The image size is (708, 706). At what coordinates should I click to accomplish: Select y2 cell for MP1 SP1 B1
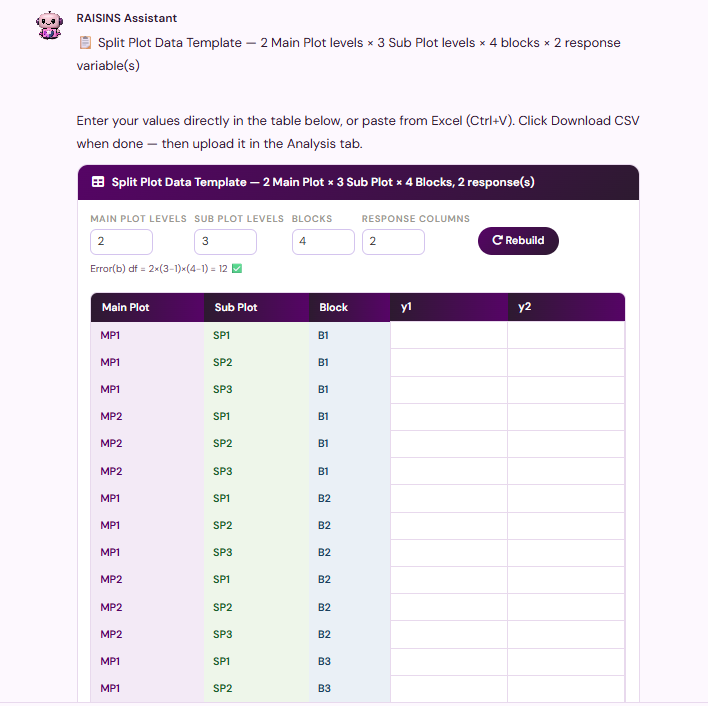click(x=566, y=335)
